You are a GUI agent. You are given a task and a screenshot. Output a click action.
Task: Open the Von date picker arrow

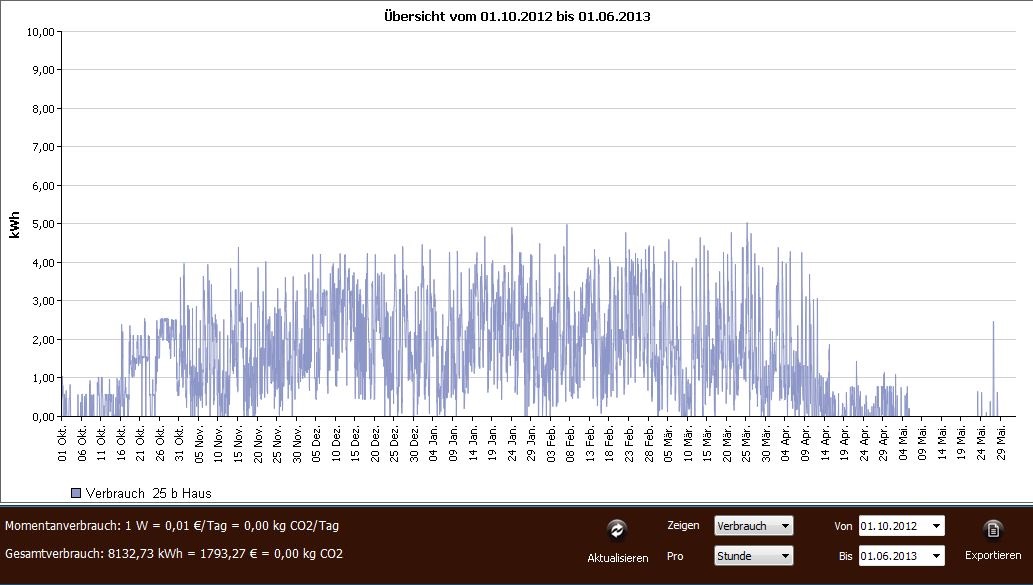(x=935, y=526)
